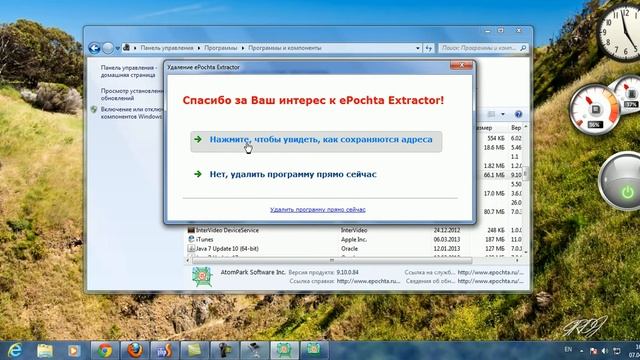Click the help link 'http://www.epochta.ru...' in details pane

(368, 281)
